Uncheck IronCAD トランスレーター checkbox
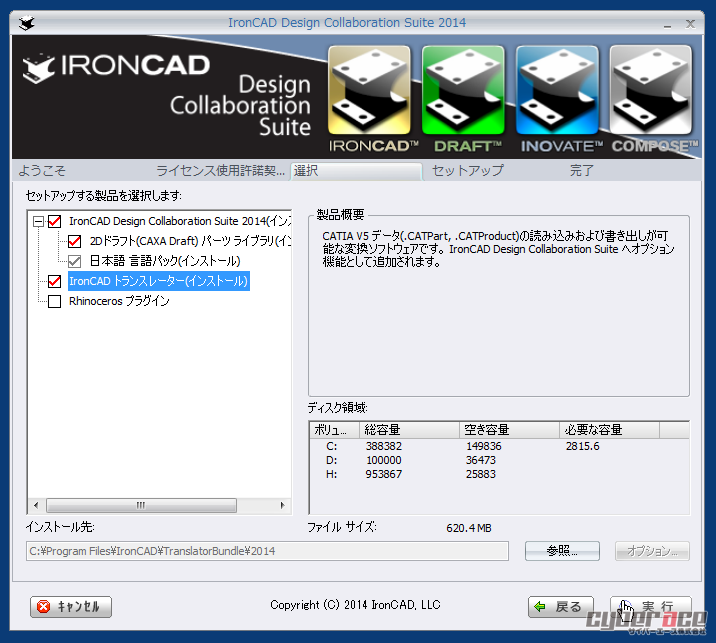The height and width of the screenshot is (643, 716). (x=54, y=281)
